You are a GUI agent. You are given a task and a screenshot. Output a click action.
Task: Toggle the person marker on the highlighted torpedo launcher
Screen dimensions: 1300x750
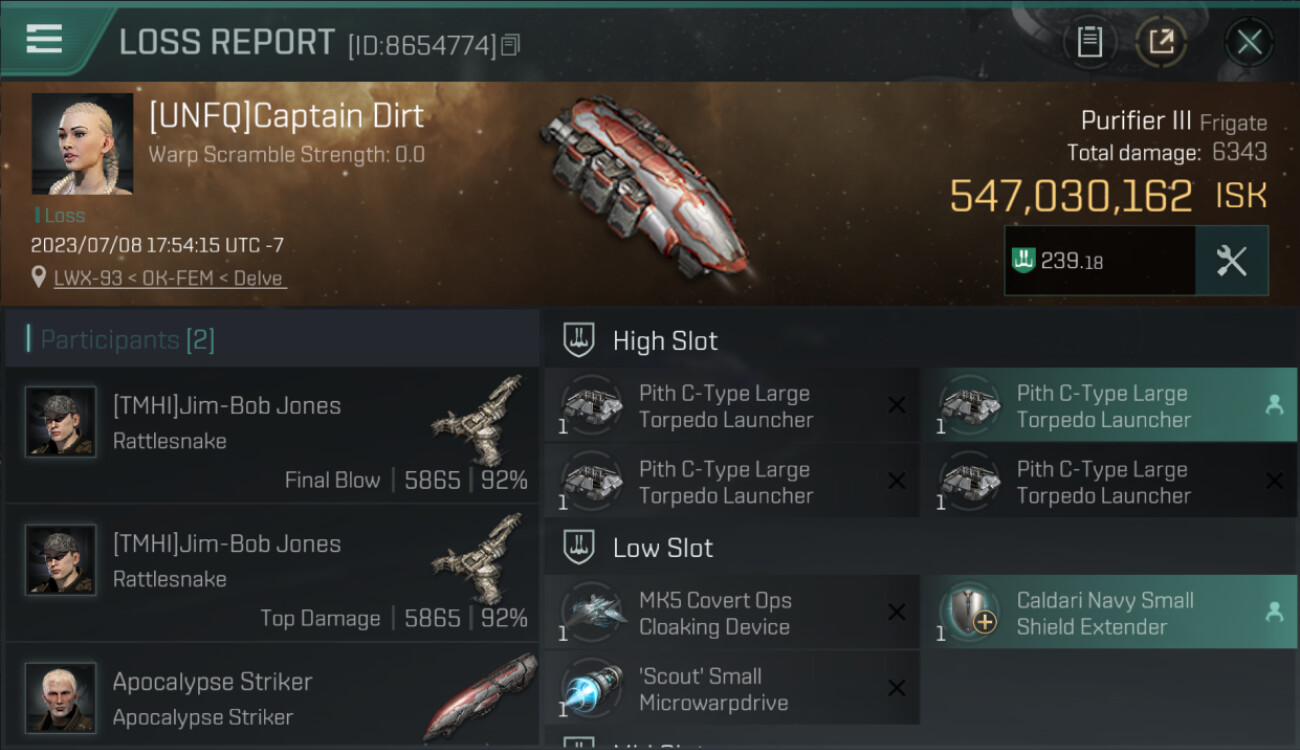tap(1274, 405)
